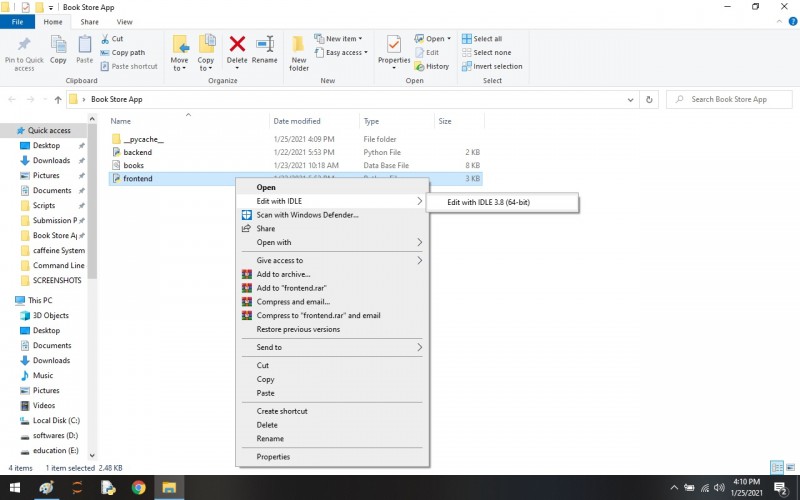
Task: Create a New folder from ribbon
Action: [x=298, y=53]
